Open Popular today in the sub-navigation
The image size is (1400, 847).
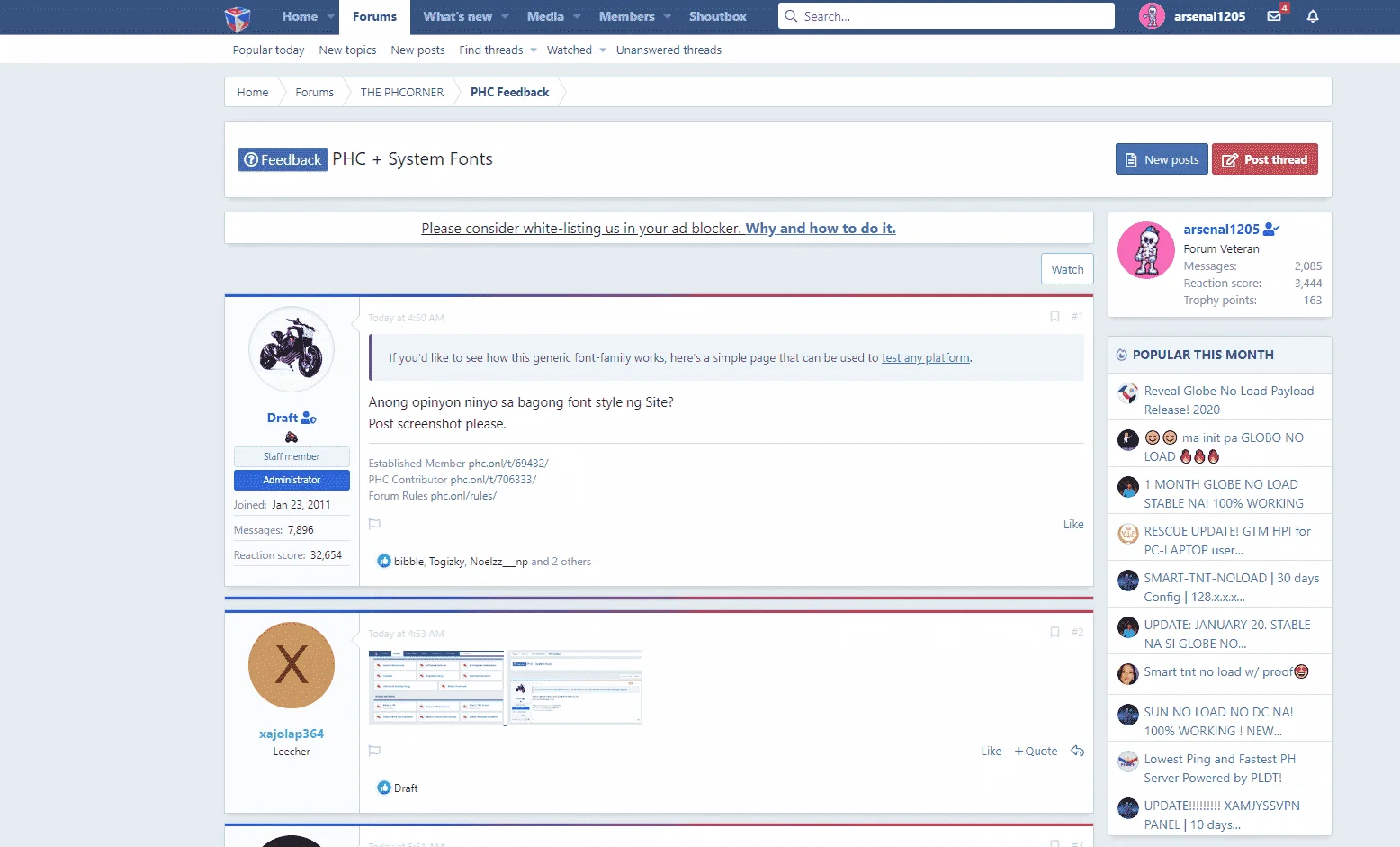tap(268, 50)
